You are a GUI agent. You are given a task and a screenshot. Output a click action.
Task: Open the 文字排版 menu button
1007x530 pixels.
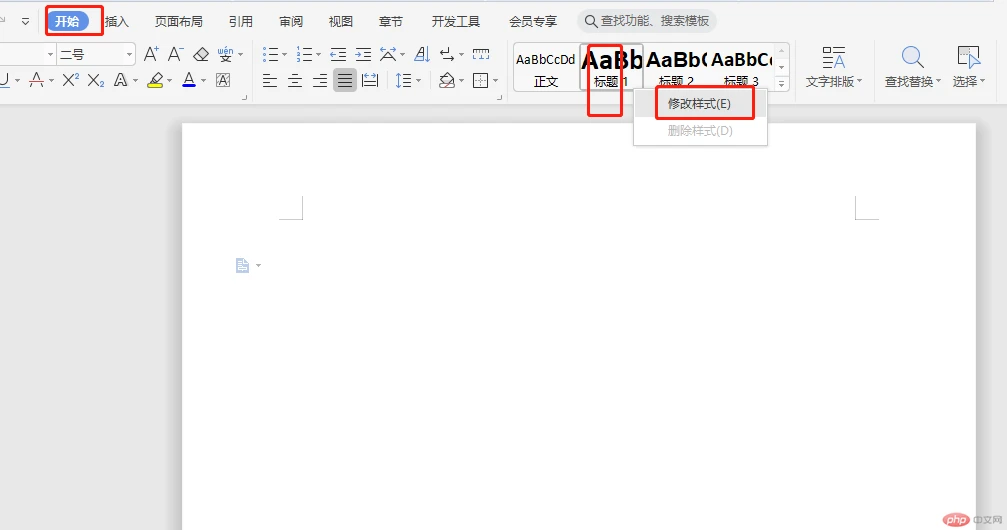(x=833, y=66)
